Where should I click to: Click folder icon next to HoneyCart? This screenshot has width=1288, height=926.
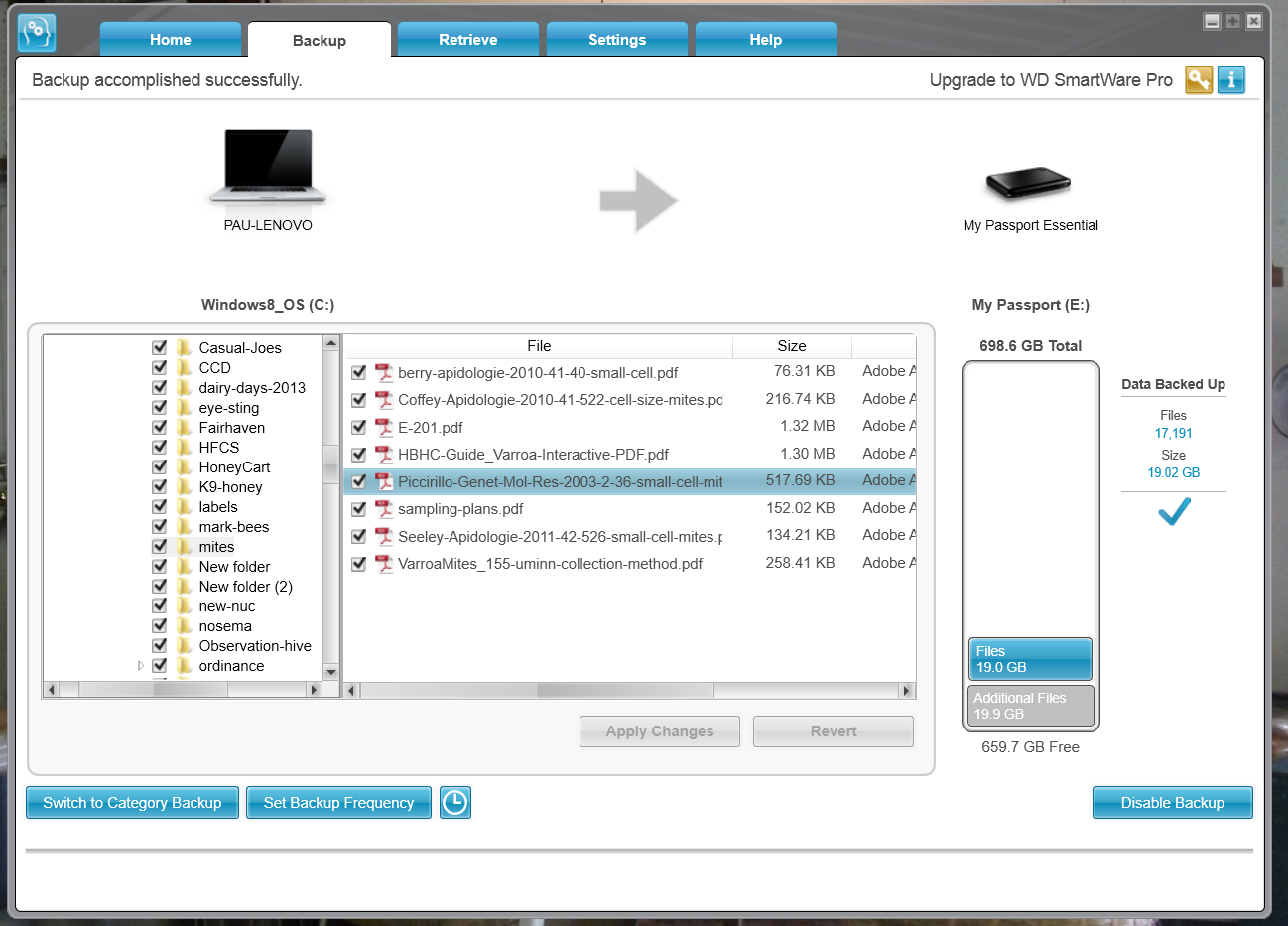[x=184, y=466]
